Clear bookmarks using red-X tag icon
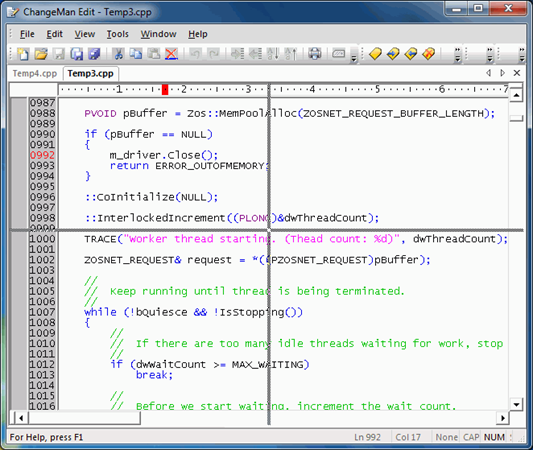The image size is (533, 450). [x=429, y=54]
